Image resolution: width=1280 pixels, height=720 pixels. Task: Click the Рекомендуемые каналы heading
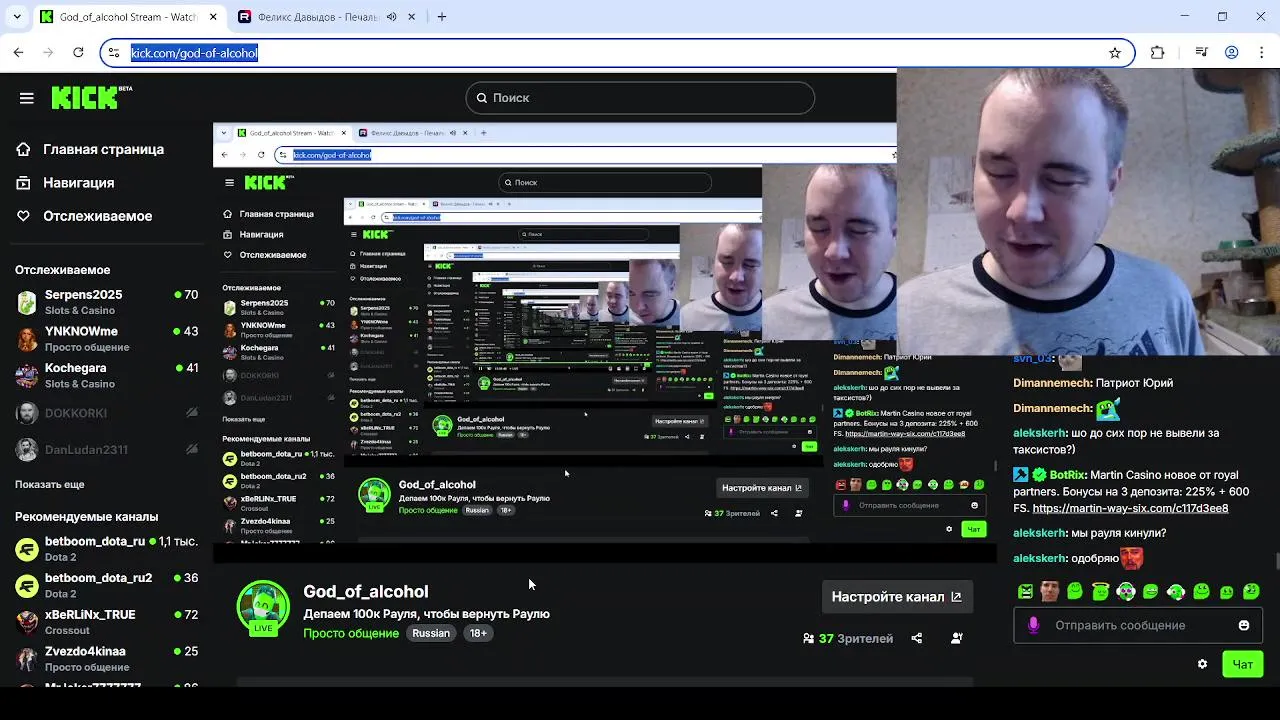pos(86,517)
